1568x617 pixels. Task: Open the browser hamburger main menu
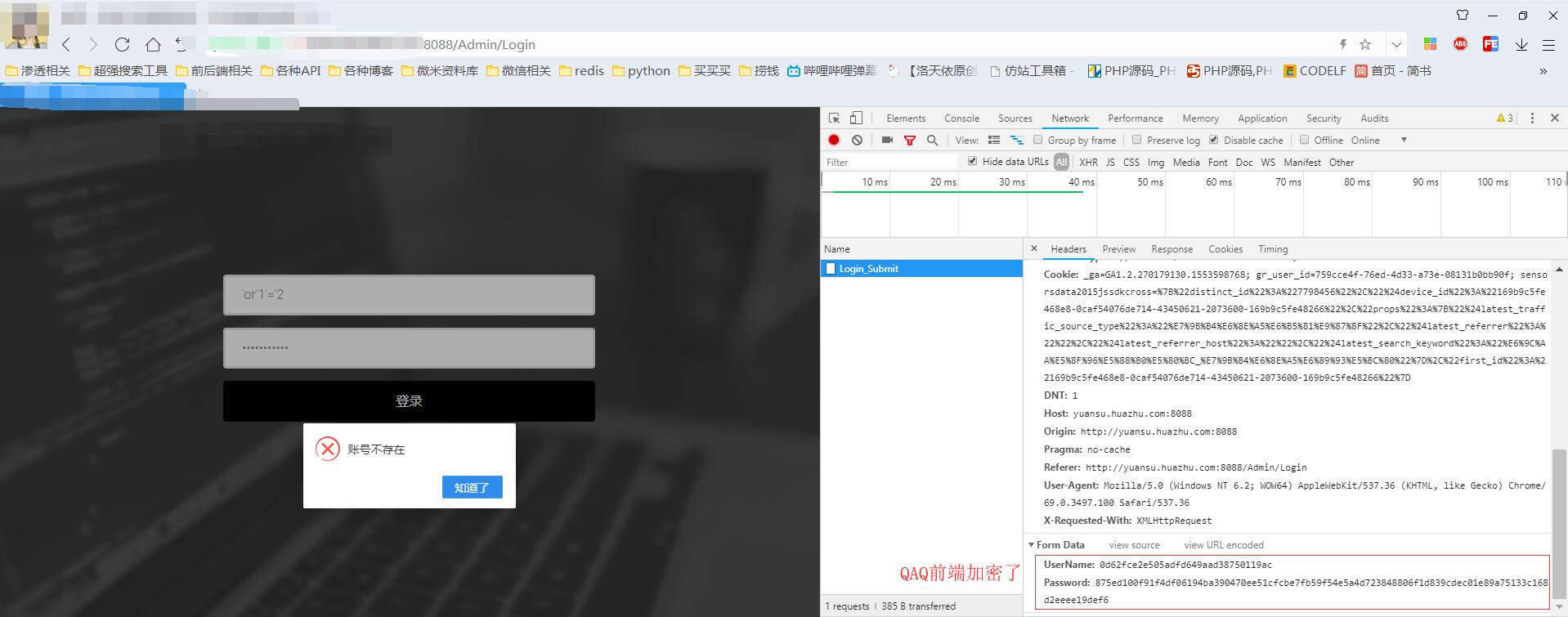click(x=1548, y=44)
